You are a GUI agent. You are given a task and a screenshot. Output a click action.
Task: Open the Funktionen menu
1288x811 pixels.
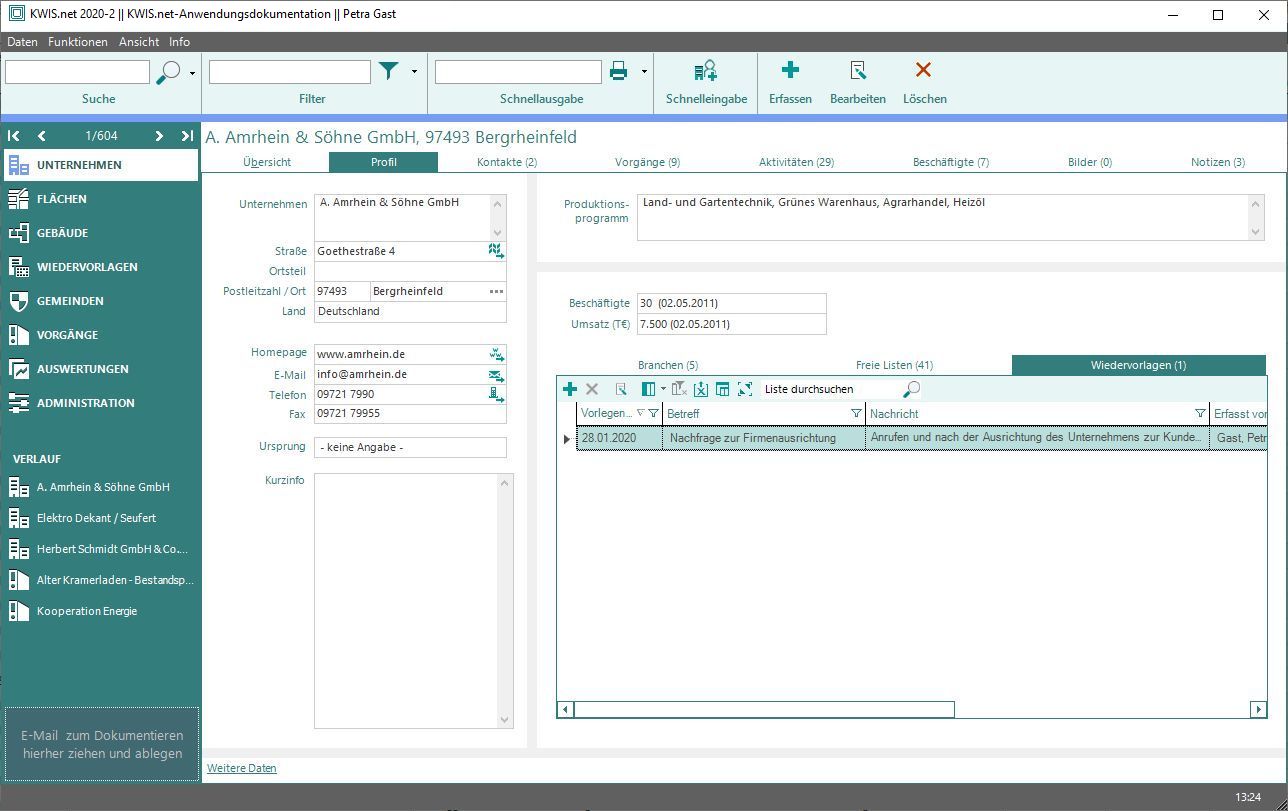click(77, 42)
